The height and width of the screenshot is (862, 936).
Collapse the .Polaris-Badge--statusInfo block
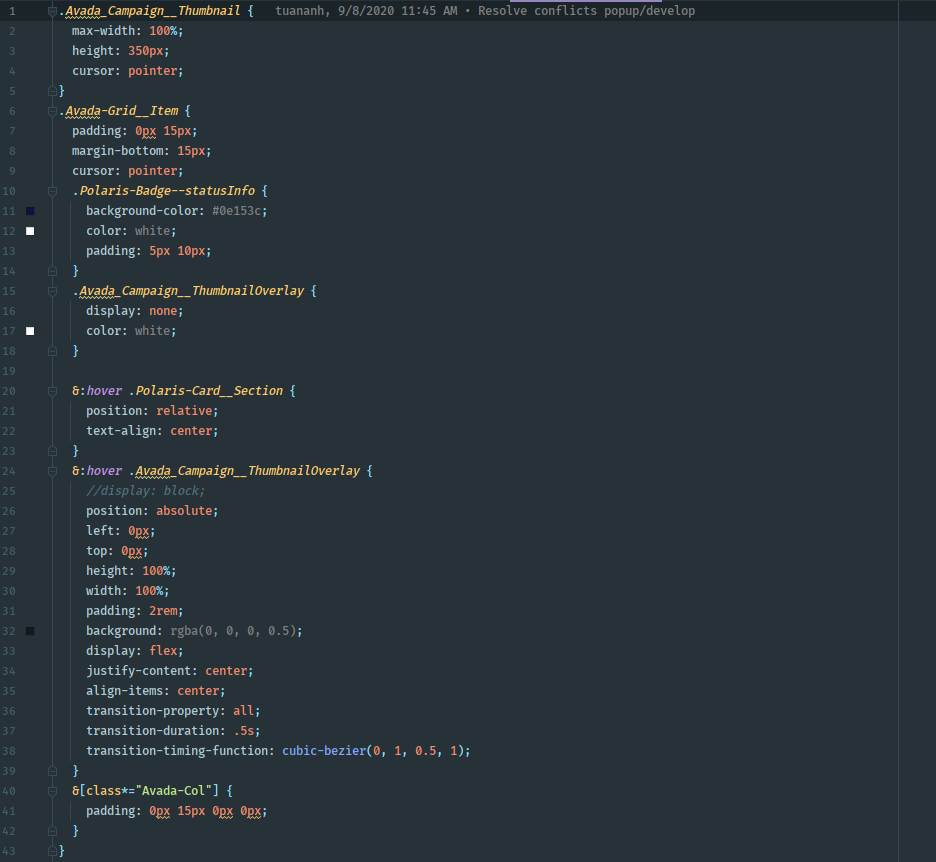(52, 191)
